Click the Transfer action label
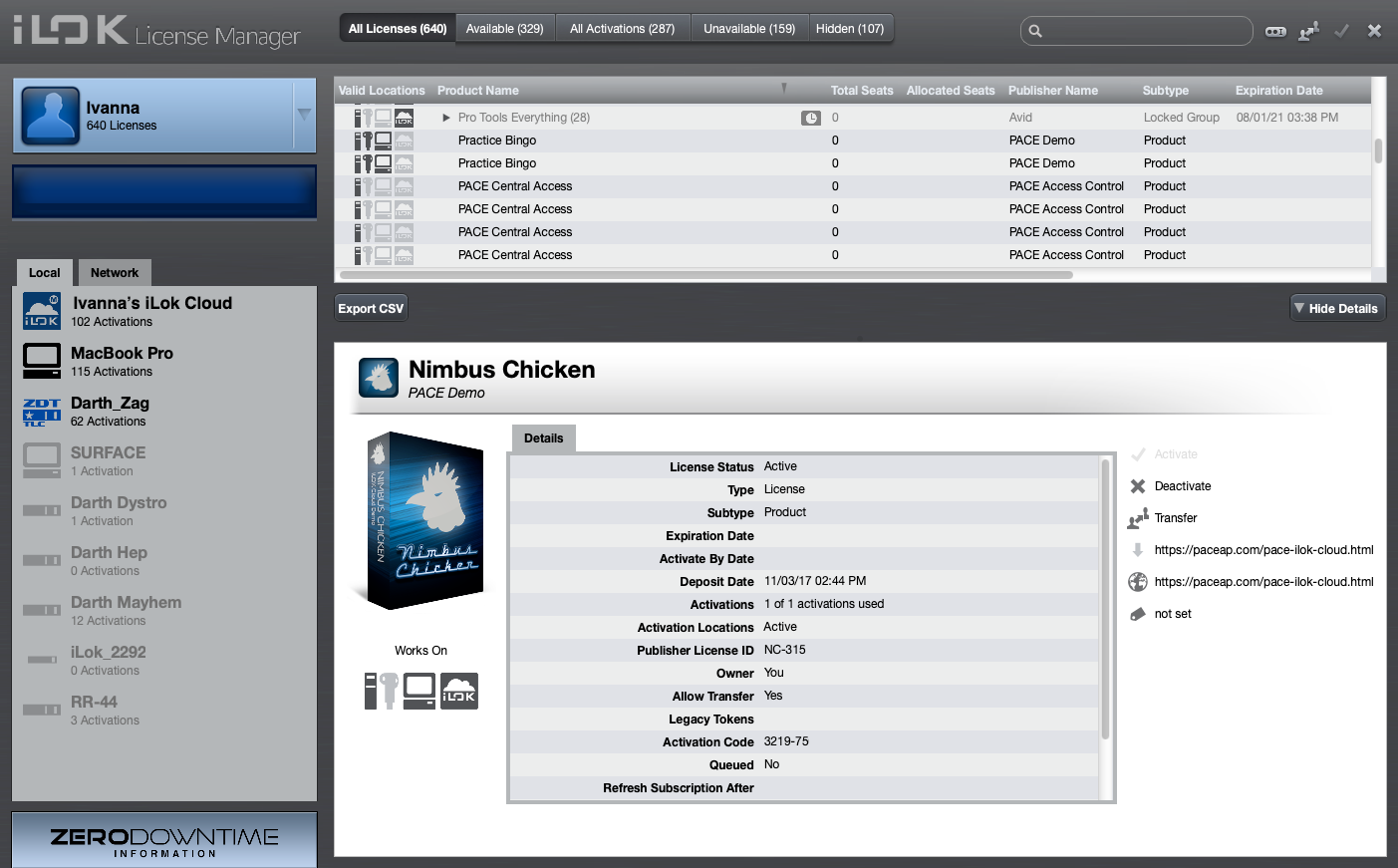The image size is (1398, 868). click(1176, 518)
